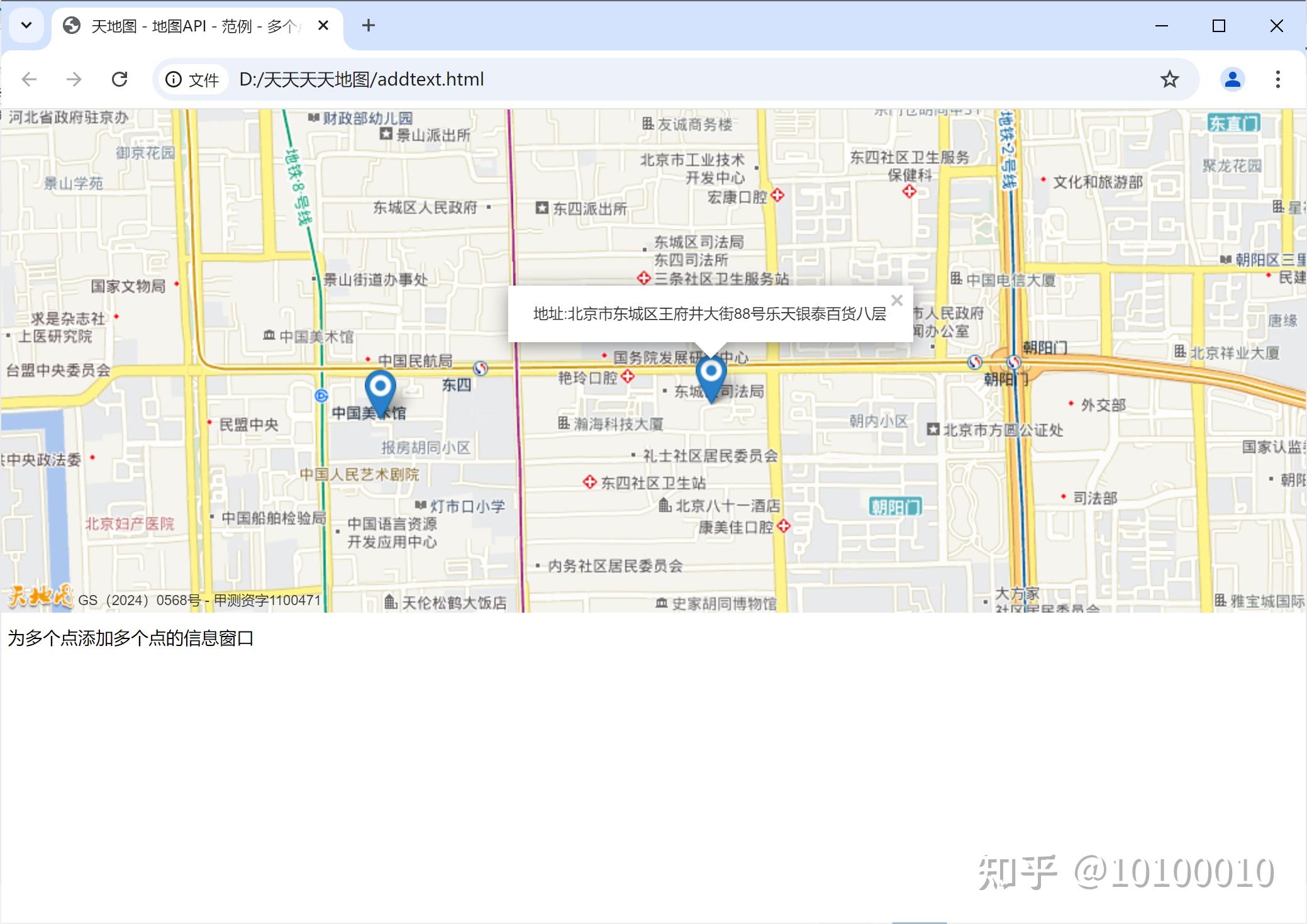Click the 天地图 logo on map

(40, 596)
